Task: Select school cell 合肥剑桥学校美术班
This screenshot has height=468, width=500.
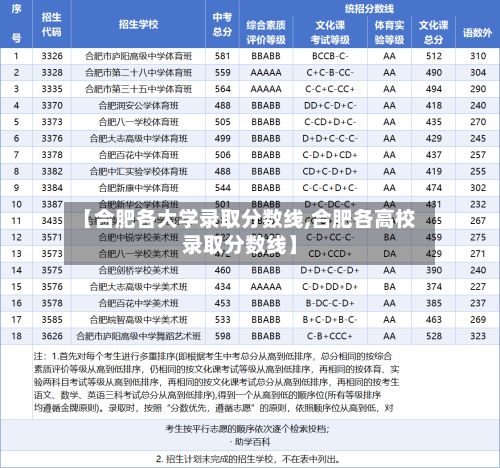Action: [x=138, y=270]
